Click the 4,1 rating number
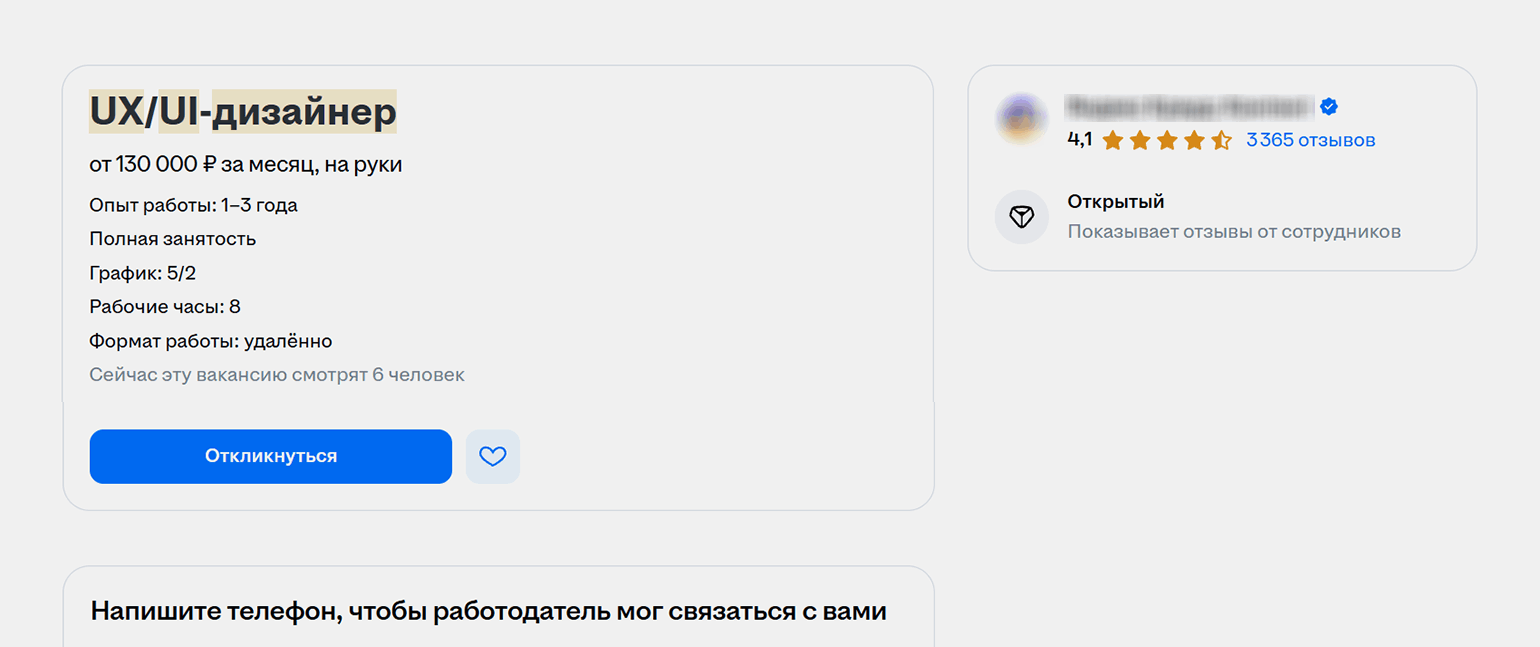This screenshot has height=647, width=1540. pos(1079,140)
